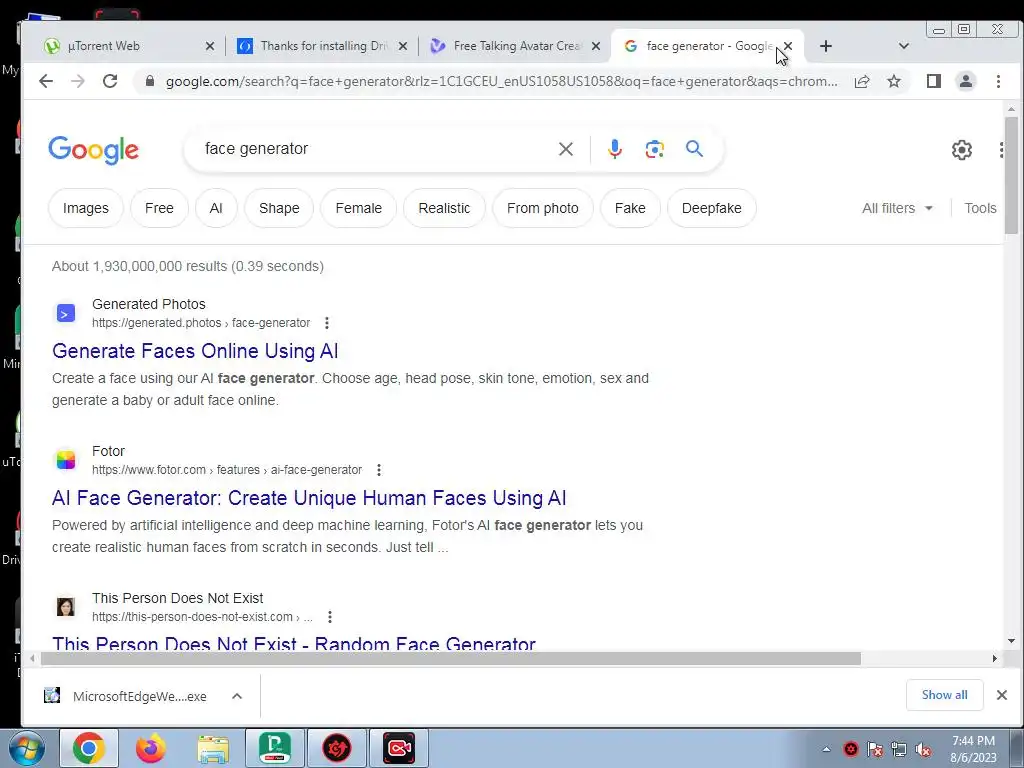Select the AI filter chip
Screen dimensions: 1024x768
pyautogui.click(x=216, y=208)
